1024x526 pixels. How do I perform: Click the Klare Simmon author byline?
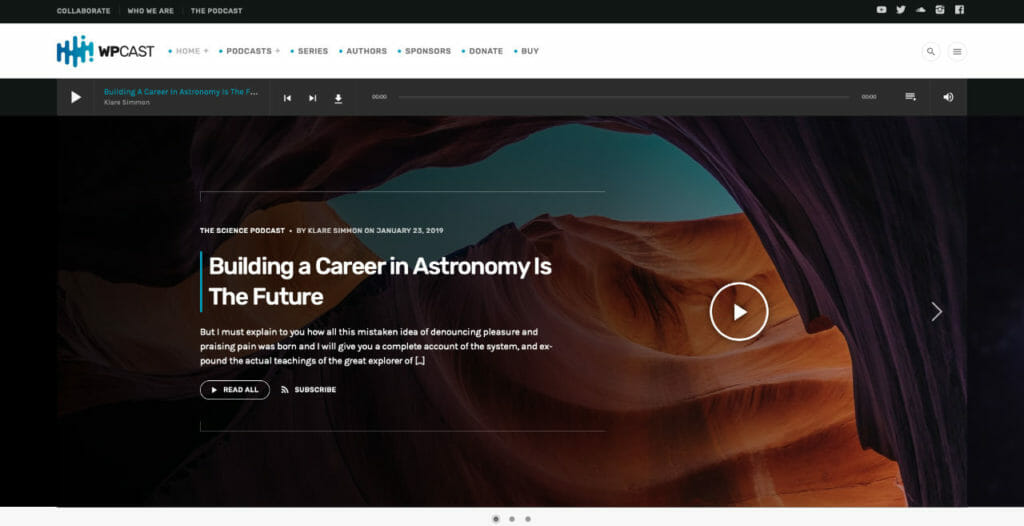[x=334, y=231]
